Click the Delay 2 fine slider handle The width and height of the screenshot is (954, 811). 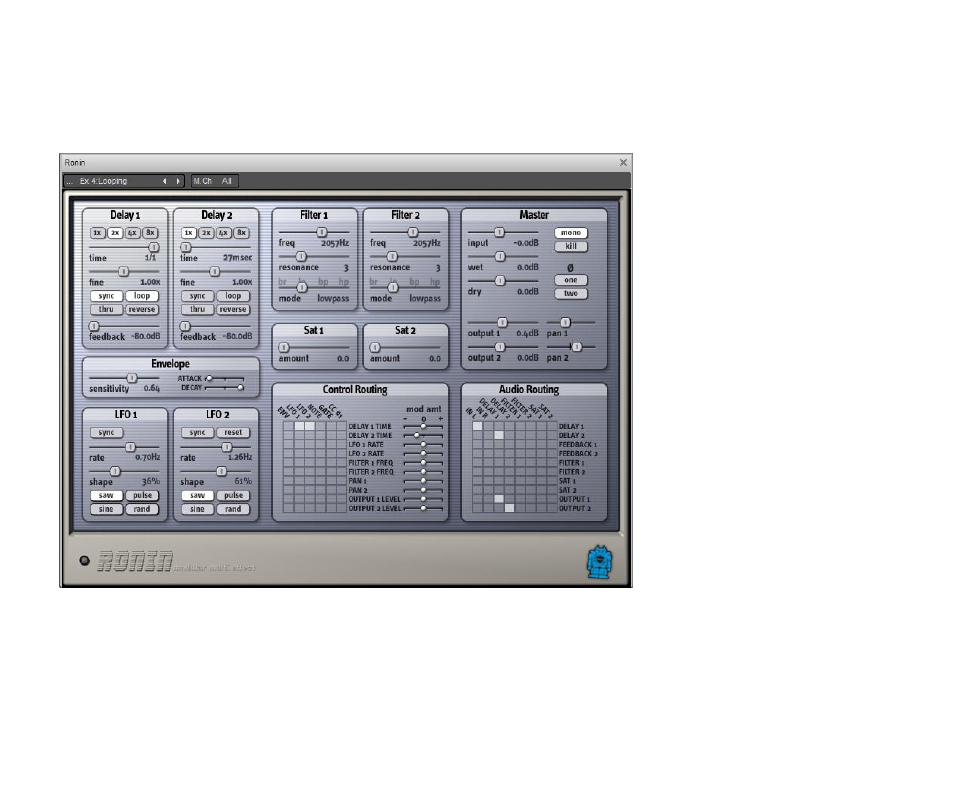click(x=215, y=271)
